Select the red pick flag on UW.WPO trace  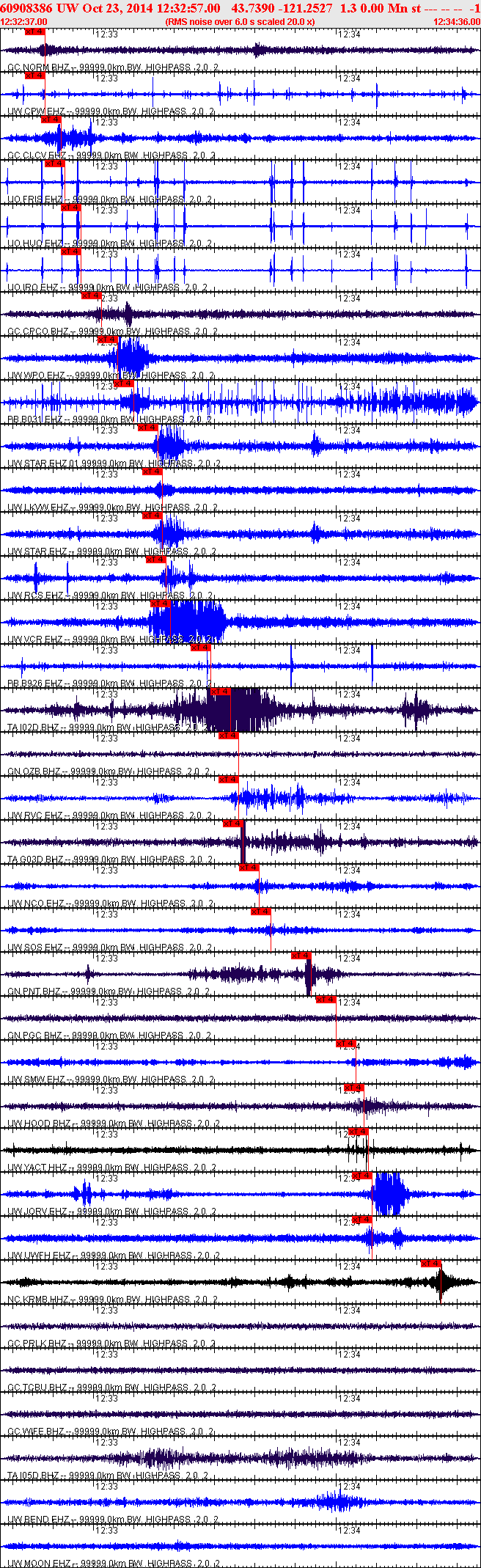(x=107, y=340)
